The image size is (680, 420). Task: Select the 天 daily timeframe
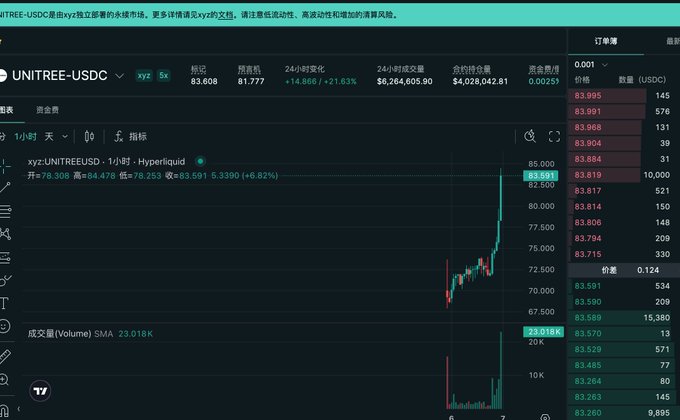tap(49, 137)
